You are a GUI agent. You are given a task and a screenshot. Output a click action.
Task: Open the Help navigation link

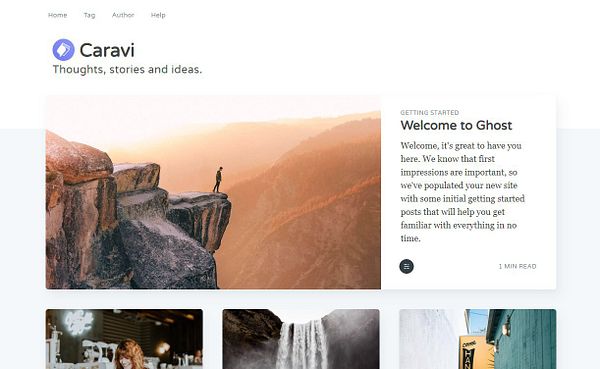click(x=158, y=15)
